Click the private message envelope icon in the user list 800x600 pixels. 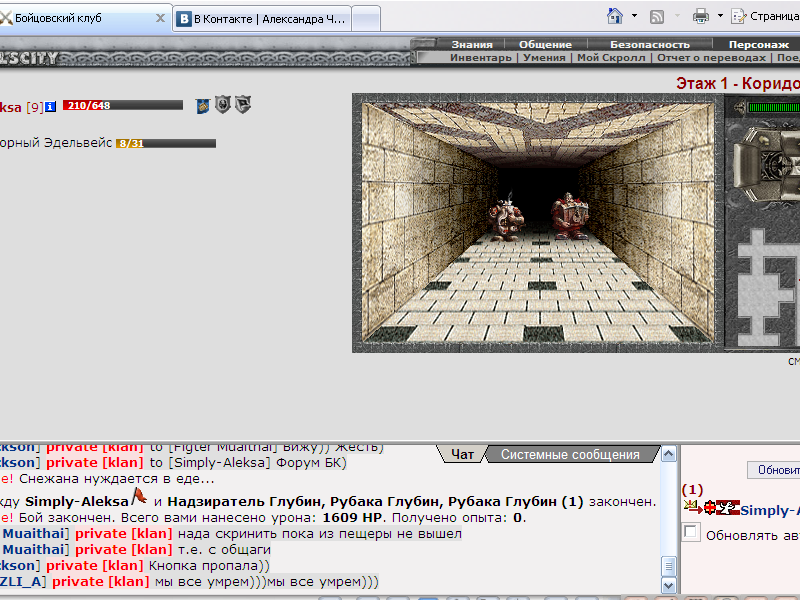point(692,507)
